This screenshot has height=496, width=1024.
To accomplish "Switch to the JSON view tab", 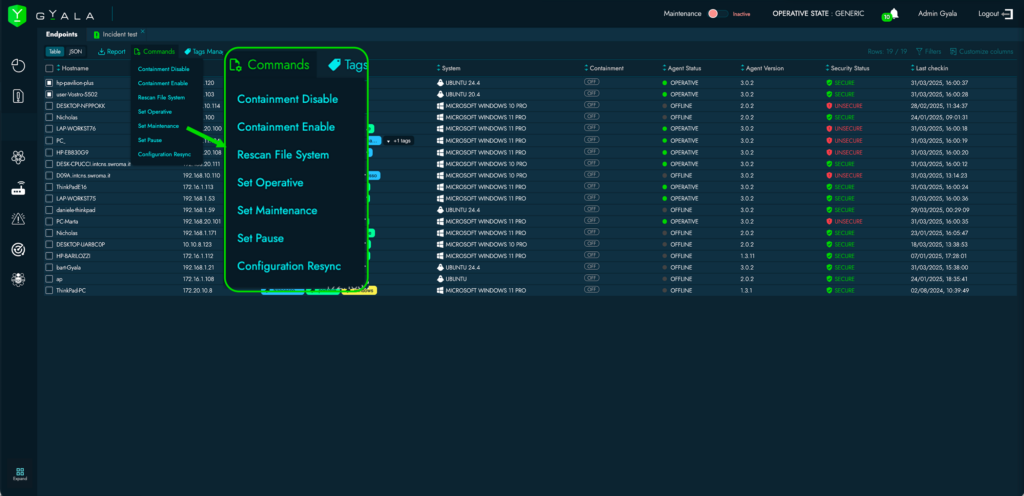I will (76, 51).
